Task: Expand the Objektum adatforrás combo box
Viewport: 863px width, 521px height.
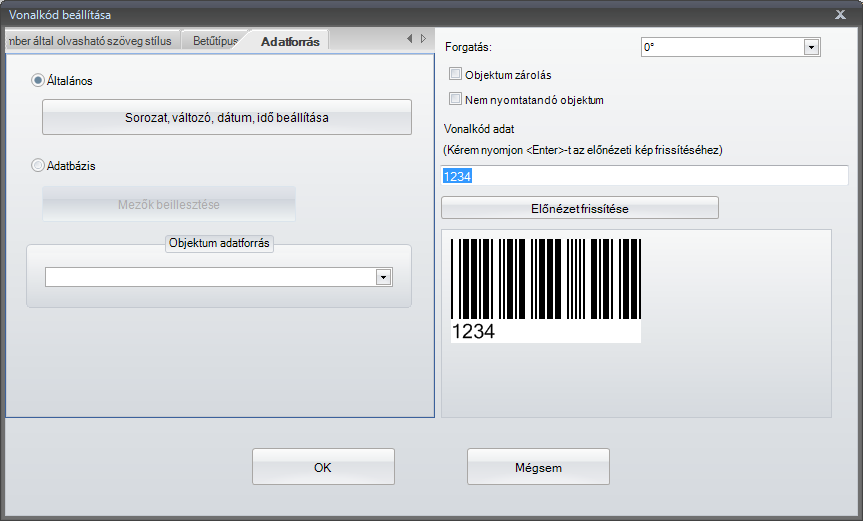Action: pyautogui.click(x=383, y=277)
